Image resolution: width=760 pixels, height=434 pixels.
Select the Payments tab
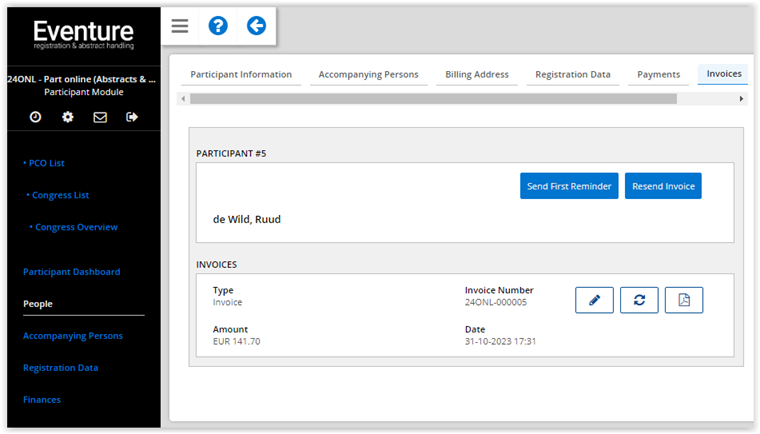658,75
